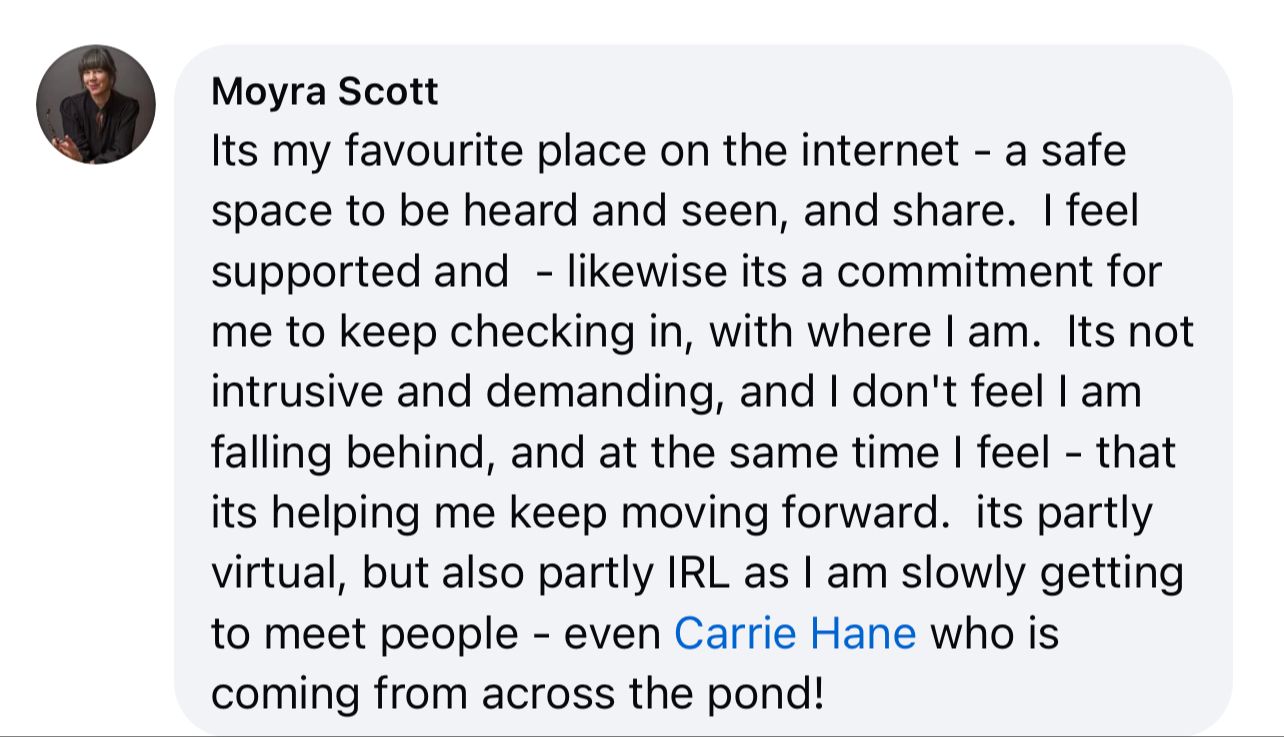
Task: Click the word favourite in the comment
Action: click(433, 152)
